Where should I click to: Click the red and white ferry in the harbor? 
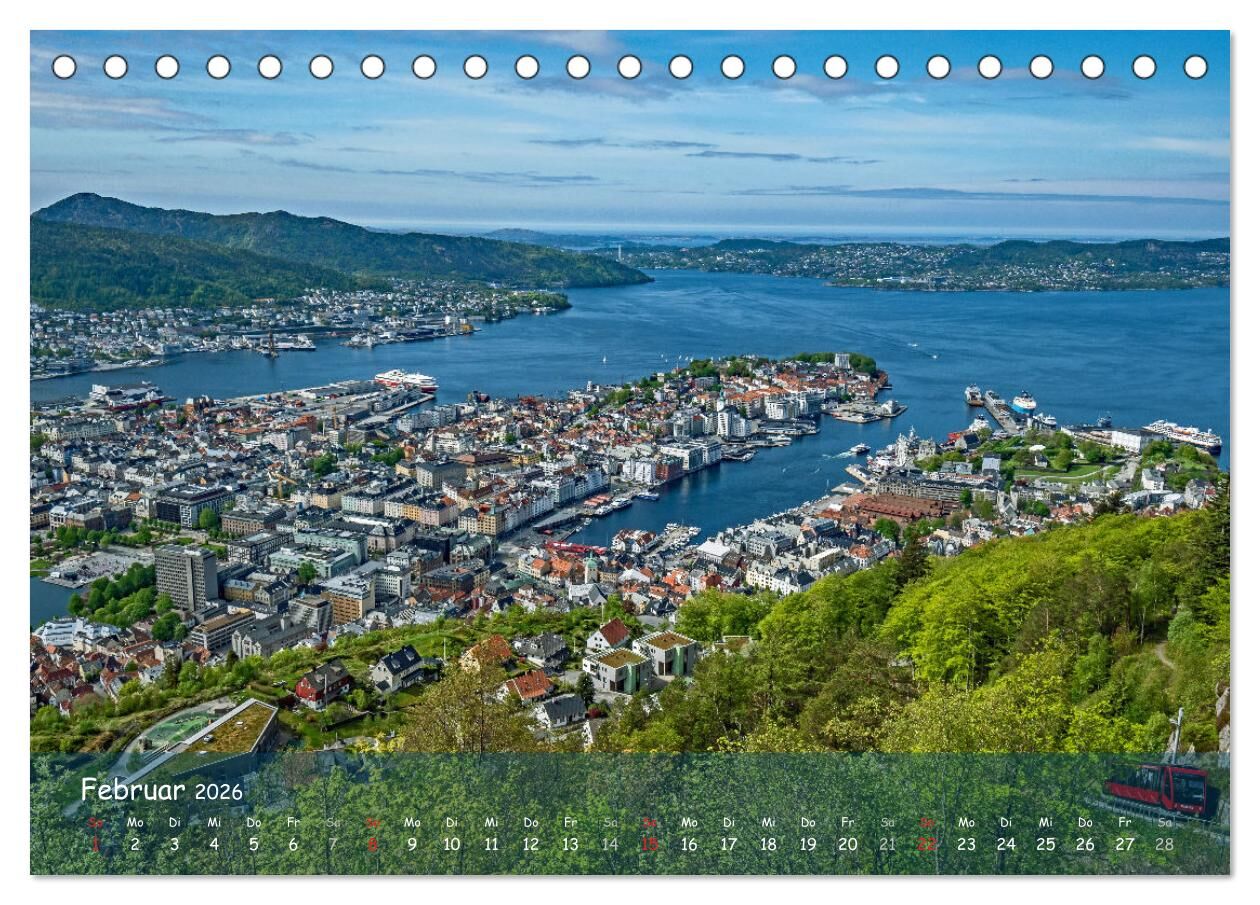pos(406,380)
